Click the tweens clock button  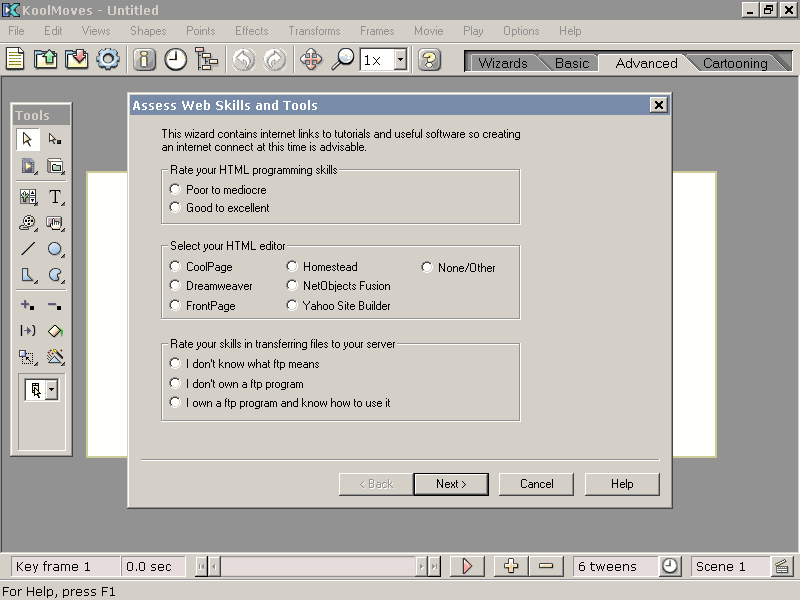669,566
